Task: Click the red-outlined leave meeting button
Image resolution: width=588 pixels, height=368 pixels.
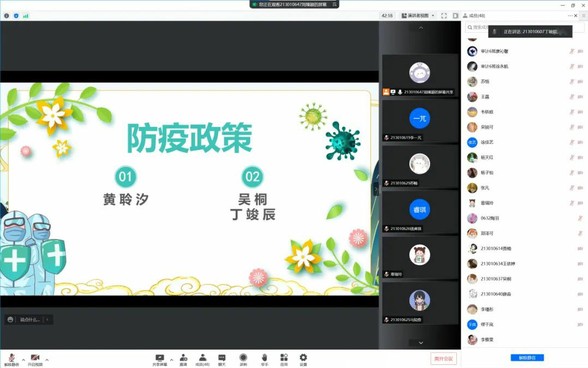Action: [444, 359]
